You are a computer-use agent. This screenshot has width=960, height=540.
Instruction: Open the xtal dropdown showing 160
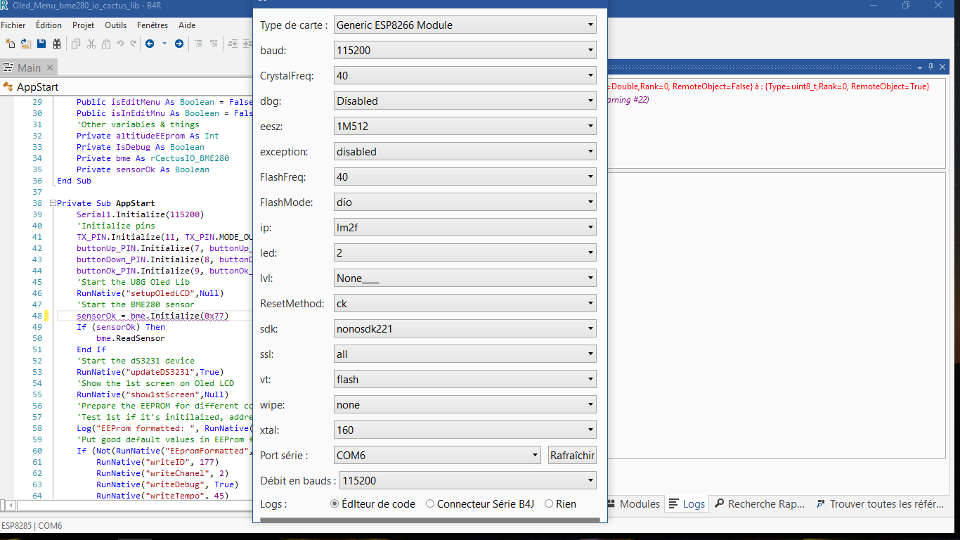coord(465,430)
